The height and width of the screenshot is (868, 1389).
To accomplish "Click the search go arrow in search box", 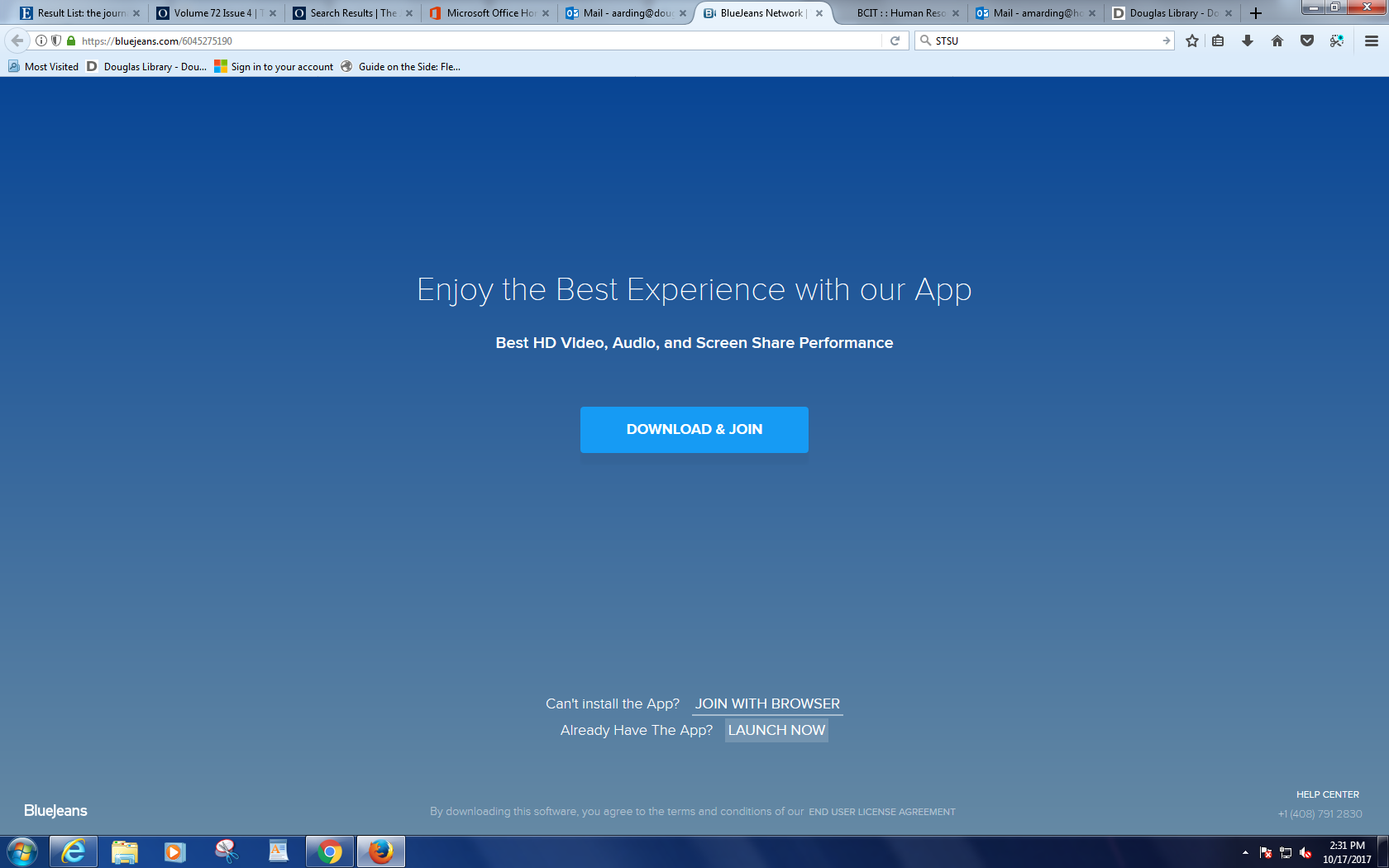I will coord(1166,41).
